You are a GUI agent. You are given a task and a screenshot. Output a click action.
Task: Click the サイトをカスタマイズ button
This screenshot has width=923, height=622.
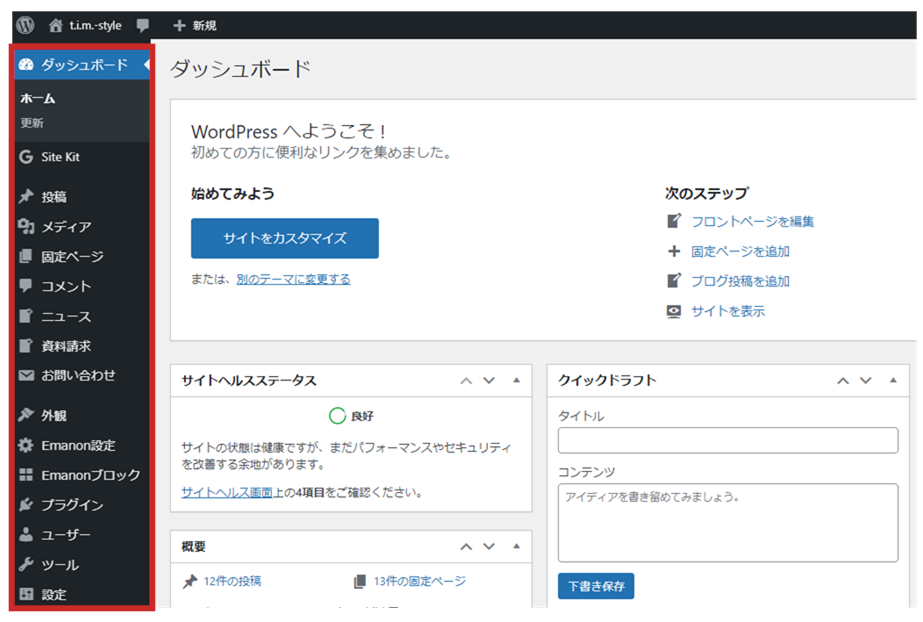pos(284,238)
